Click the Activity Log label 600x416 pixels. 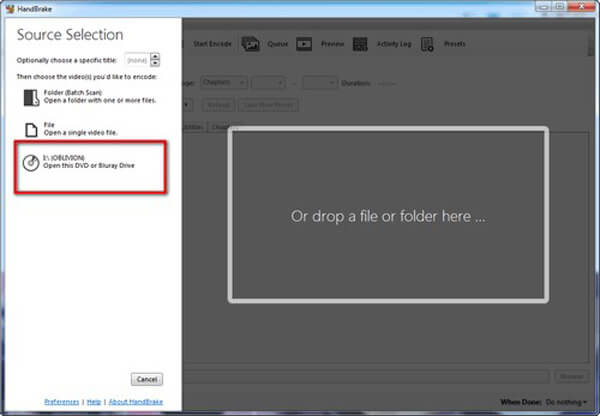[394, 44]
